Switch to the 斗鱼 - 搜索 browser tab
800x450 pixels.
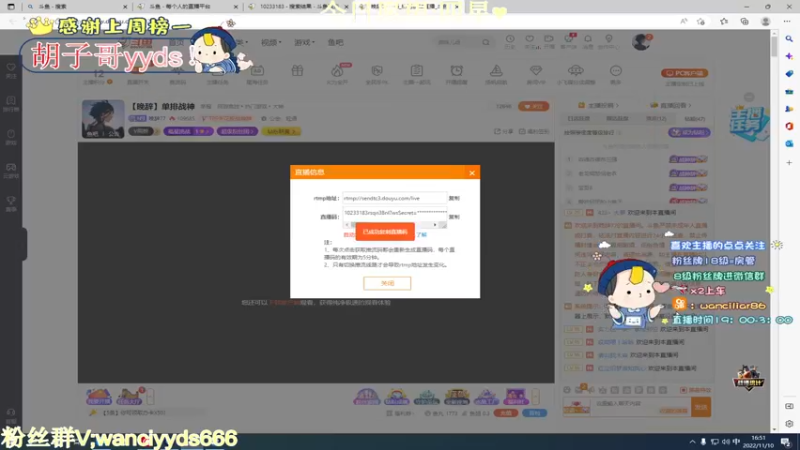point(77,7)
